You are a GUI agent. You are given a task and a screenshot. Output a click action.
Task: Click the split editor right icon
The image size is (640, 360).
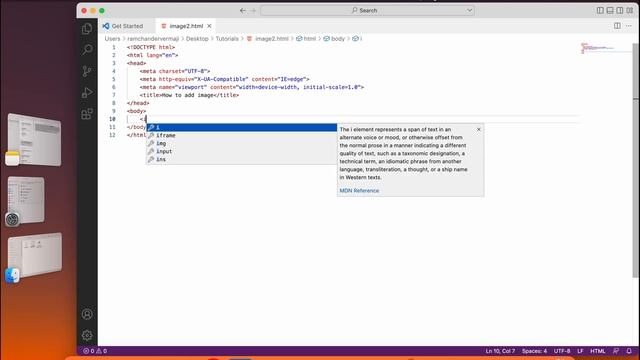[617, 26]
